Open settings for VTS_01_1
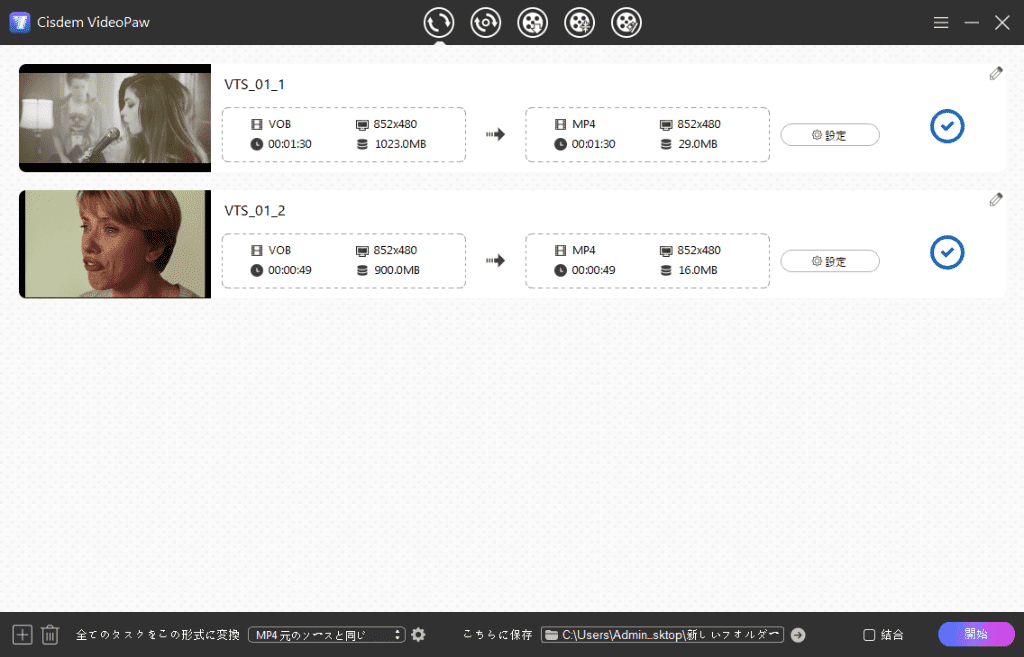The width and height of the screenshot is (1024, 657). [x=830, y=135]
